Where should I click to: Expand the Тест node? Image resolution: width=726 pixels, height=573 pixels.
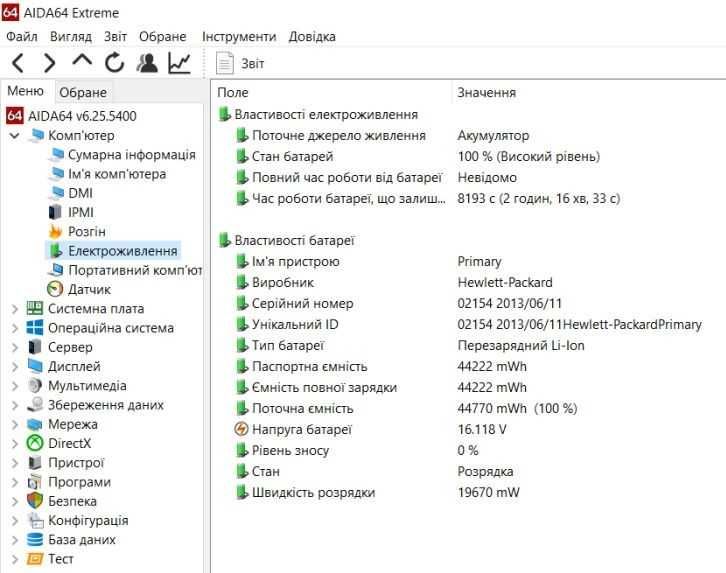[14, 559]
